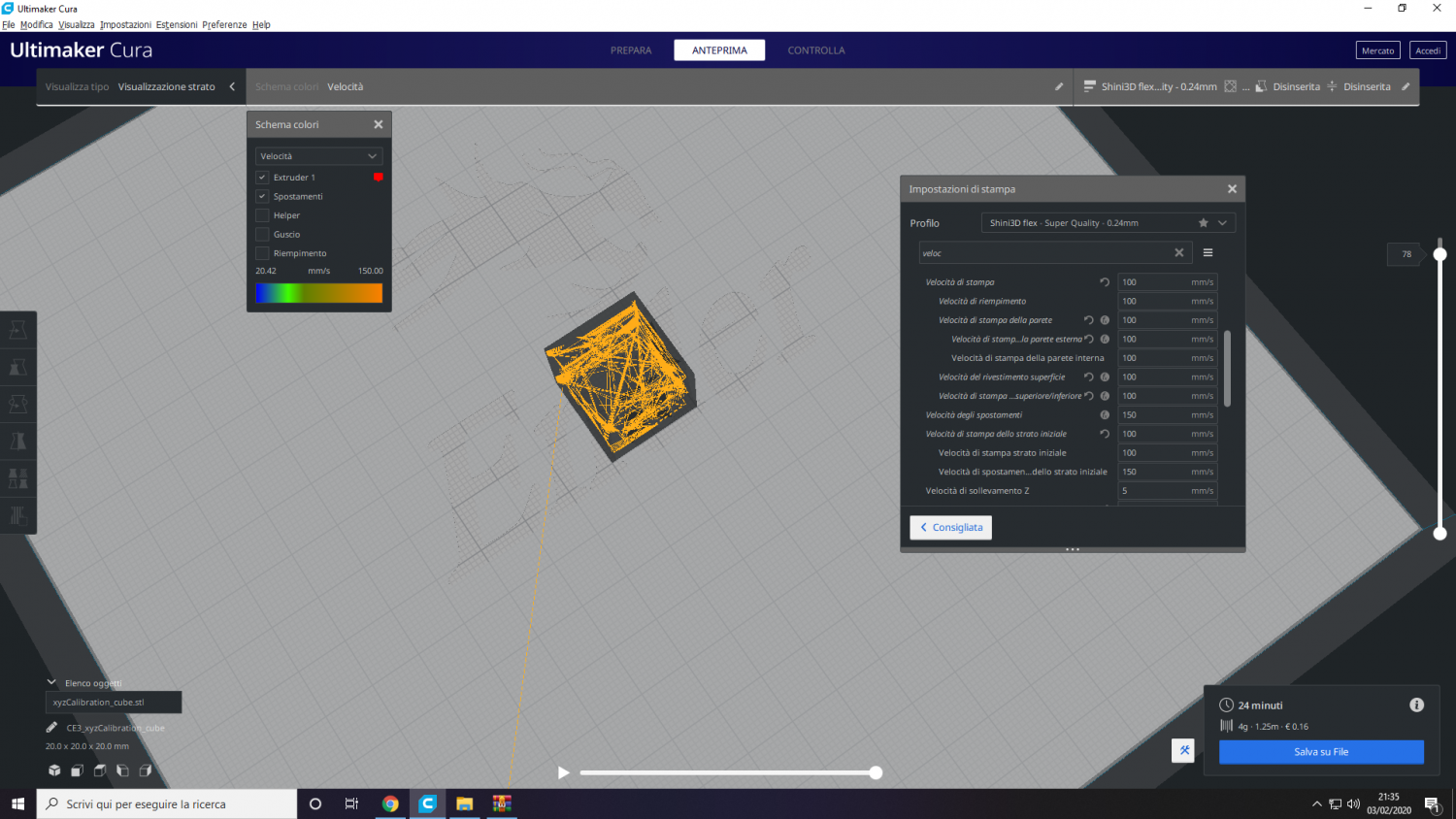Select the Mirror tool in the left toolbar
The width and height of the screenshot is (1456, 819).
(x=18, y=441)
